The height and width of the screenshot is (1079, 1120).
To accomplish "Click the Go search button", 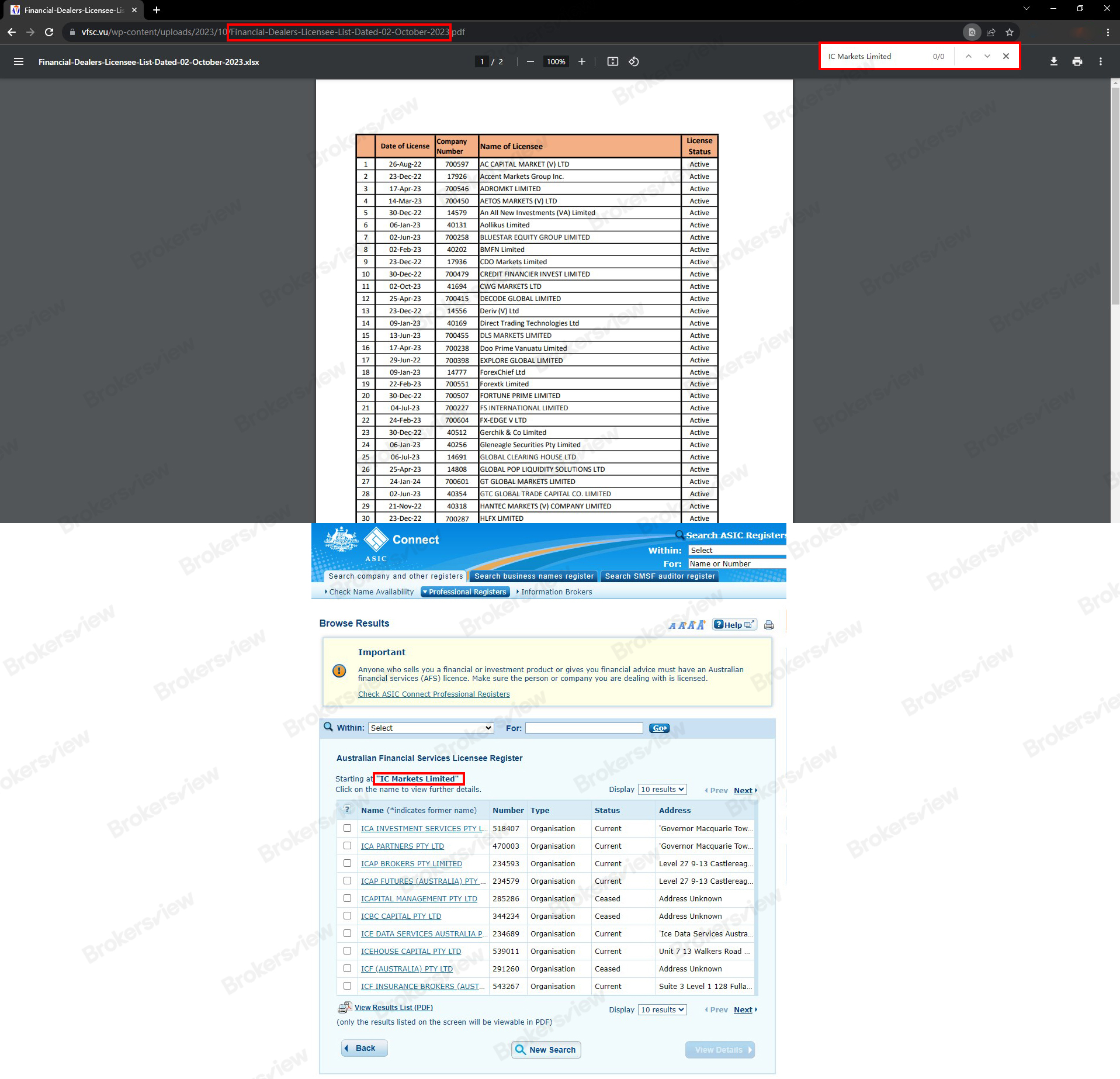I will [x=659, y=728].
